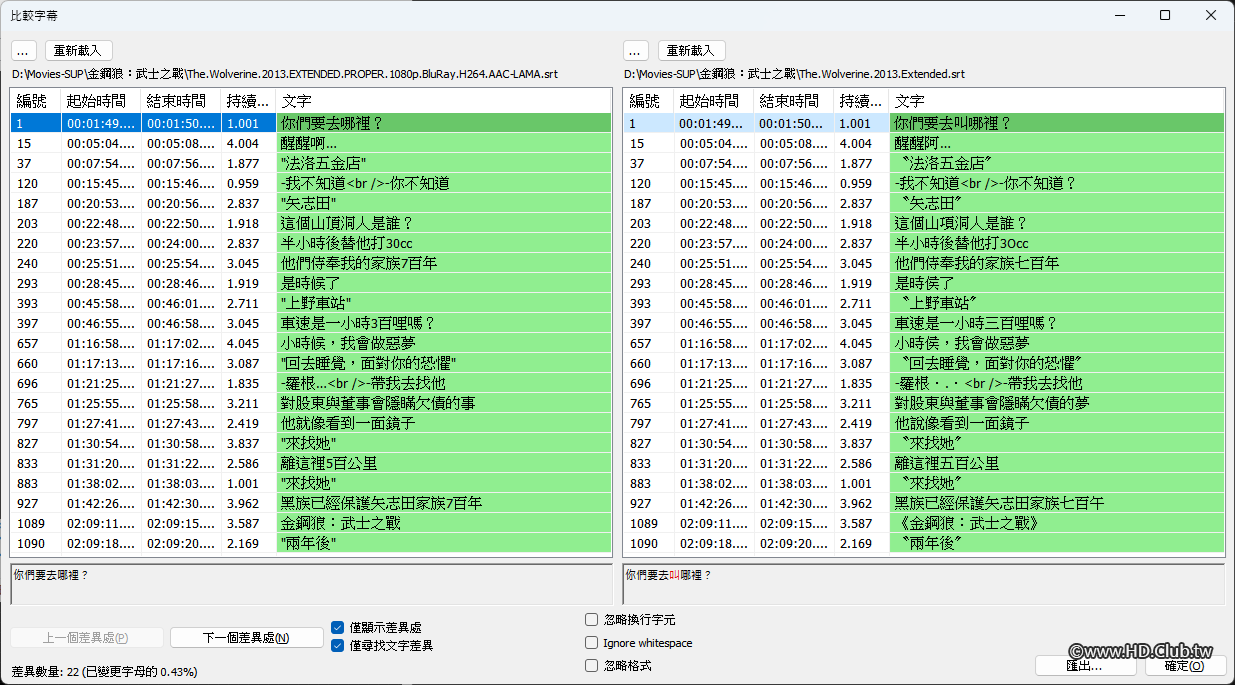Select left row 你們要去哪裡？
This screenshot has height=685, width=1235.
(311, 123)
